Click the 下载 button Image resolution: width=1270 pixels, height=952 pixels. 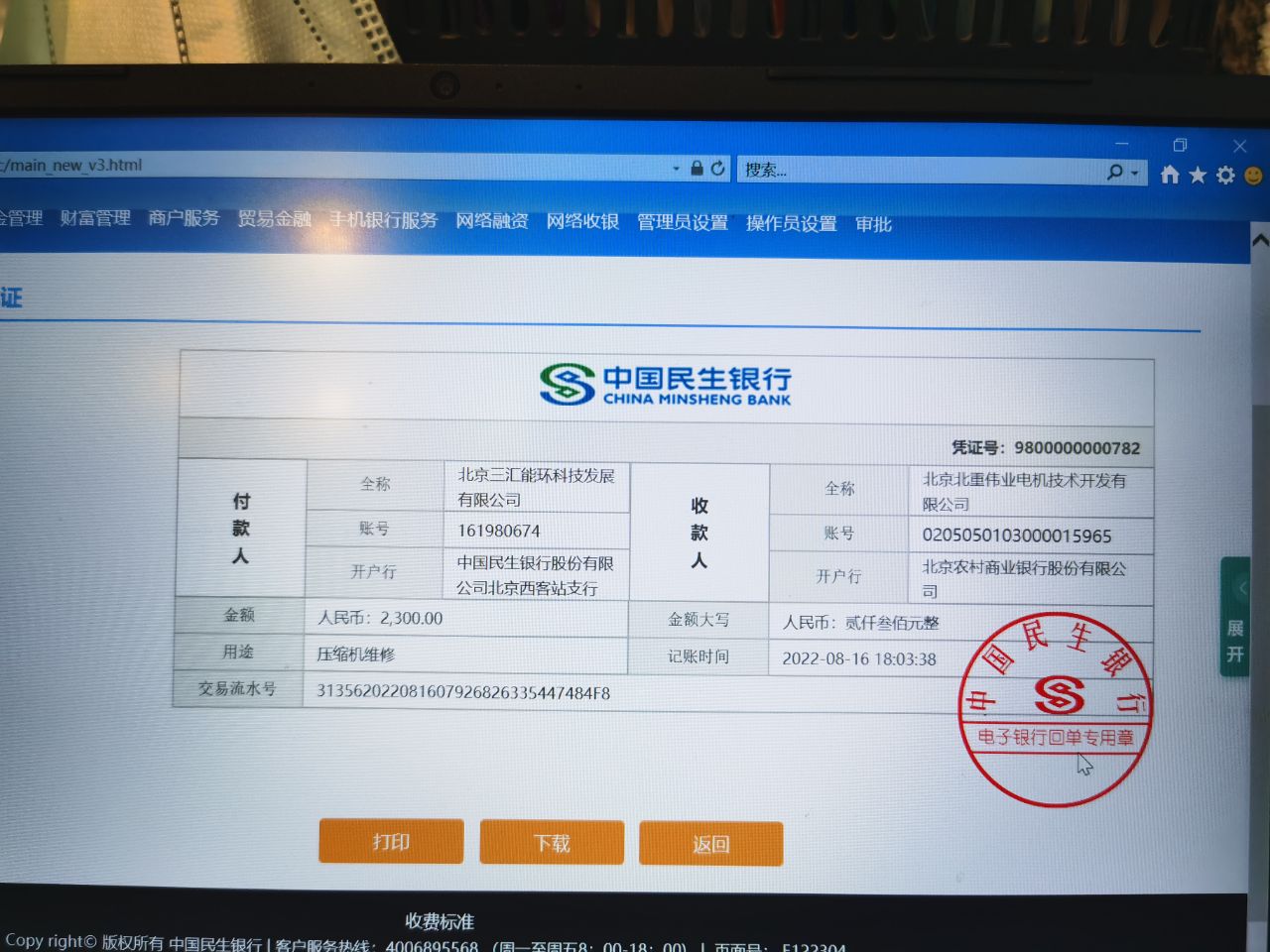pyautogui.click(x=552, y=843)
